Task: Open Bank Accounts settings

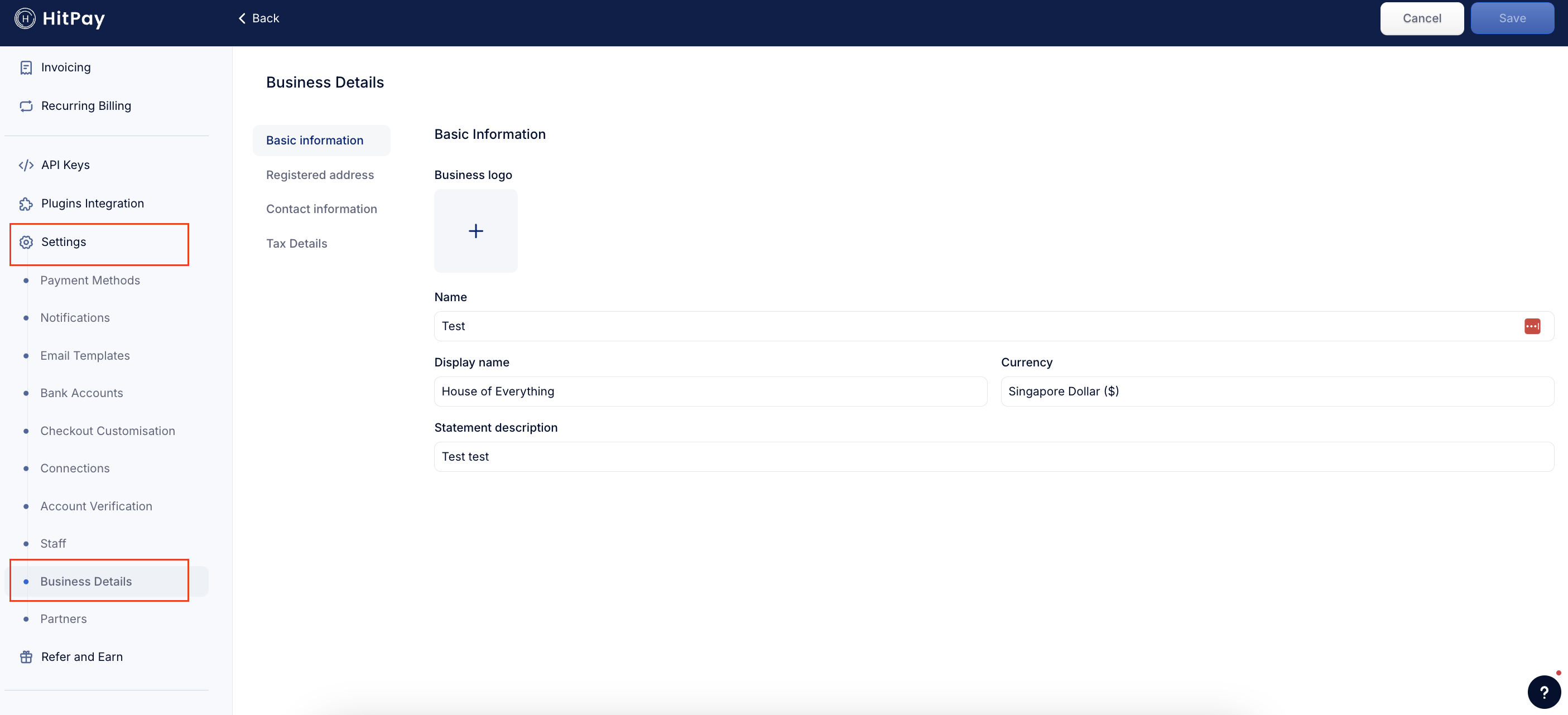Action: tap(81, 393)
